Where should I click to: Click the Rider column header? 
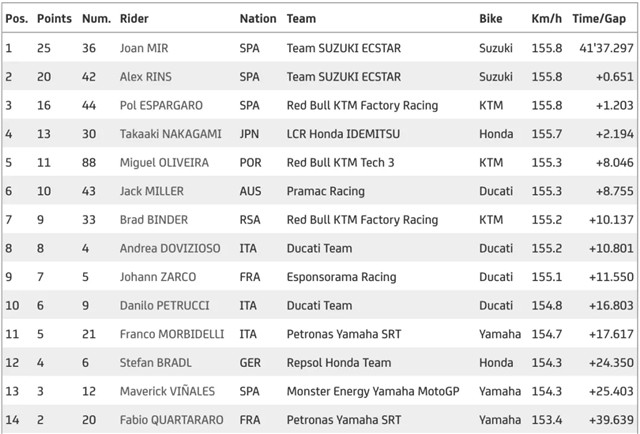(134, 18)
